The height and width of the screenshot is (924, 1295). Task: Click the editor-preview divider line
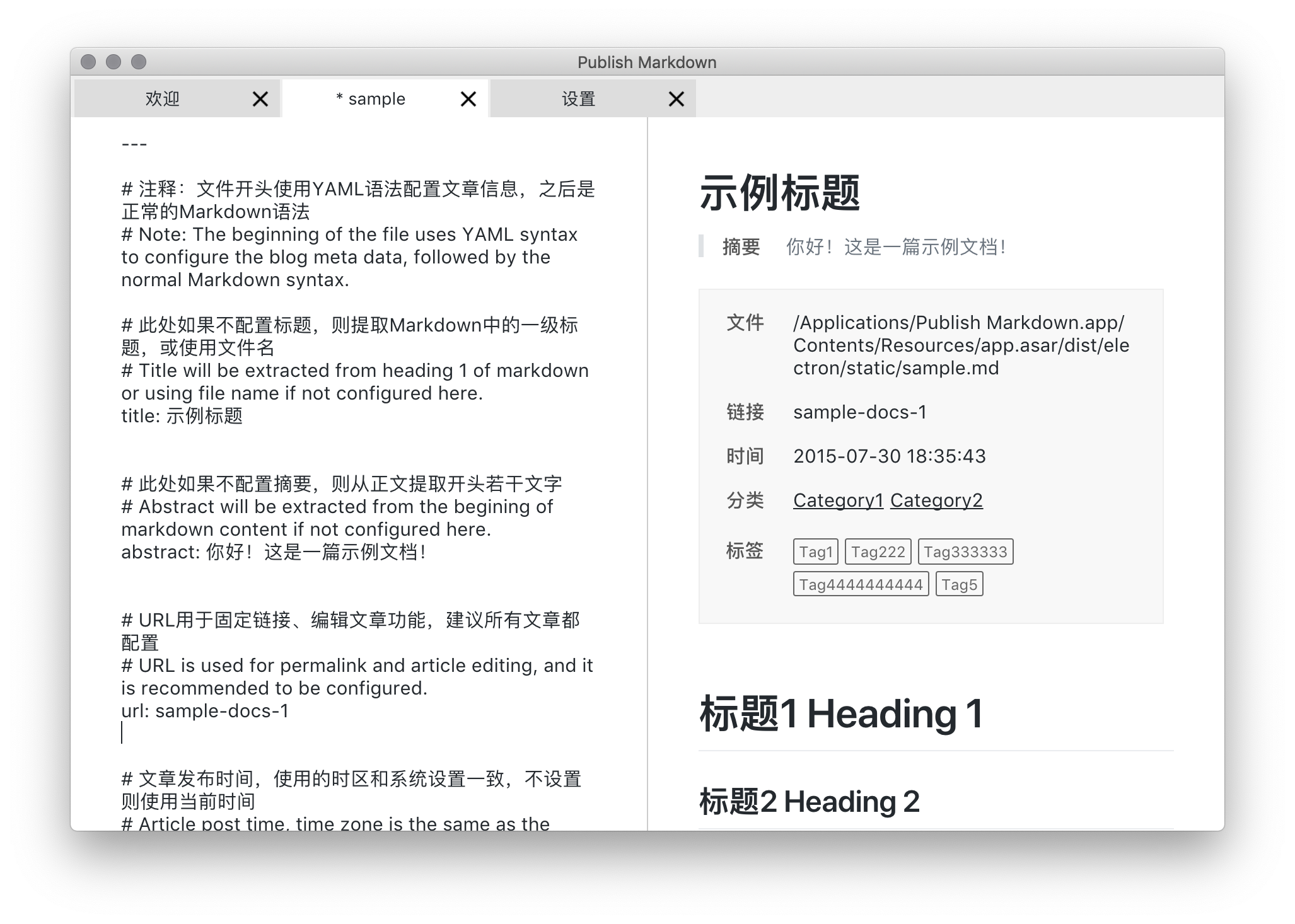(647, 473)
